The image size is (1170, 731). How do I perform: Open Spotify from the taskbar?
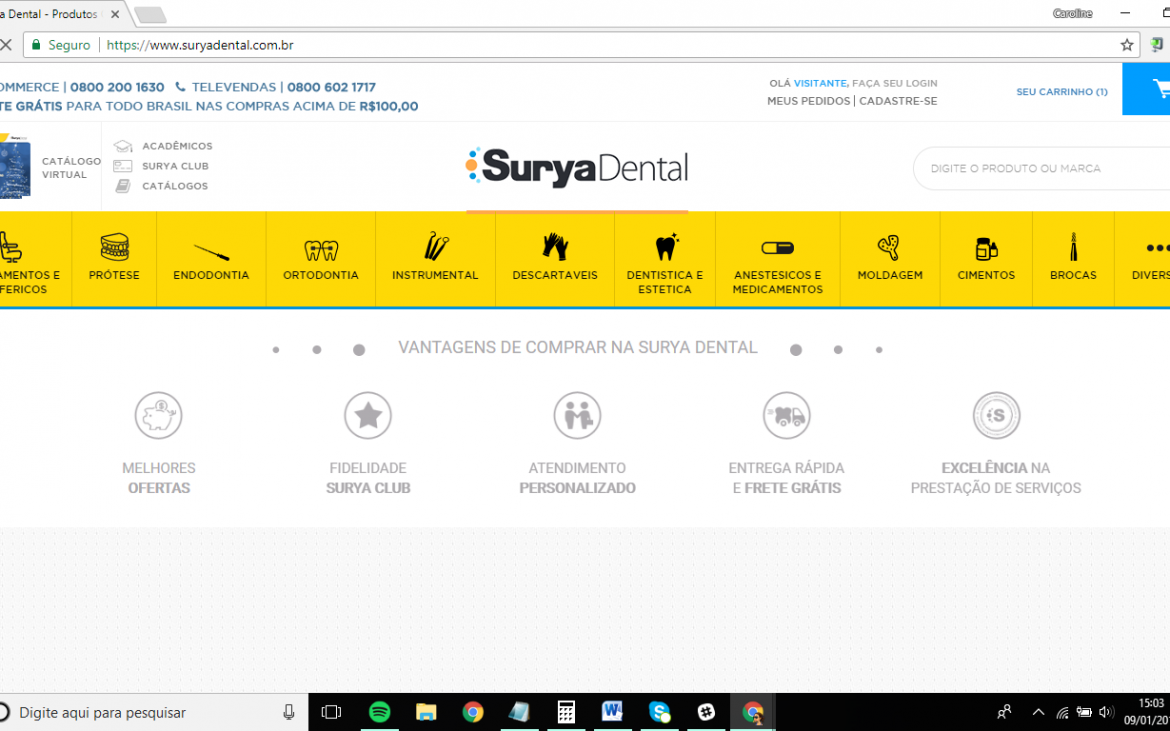380,712
